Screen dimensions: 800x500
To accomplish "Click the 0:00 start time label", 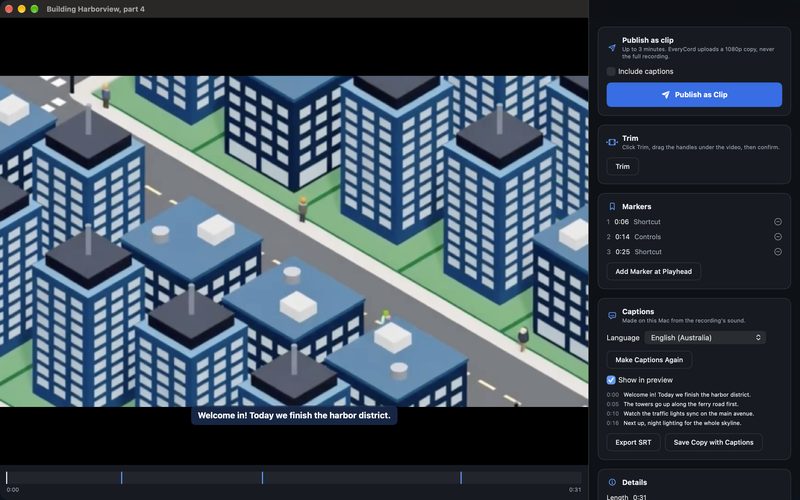I will click(13, 490).
